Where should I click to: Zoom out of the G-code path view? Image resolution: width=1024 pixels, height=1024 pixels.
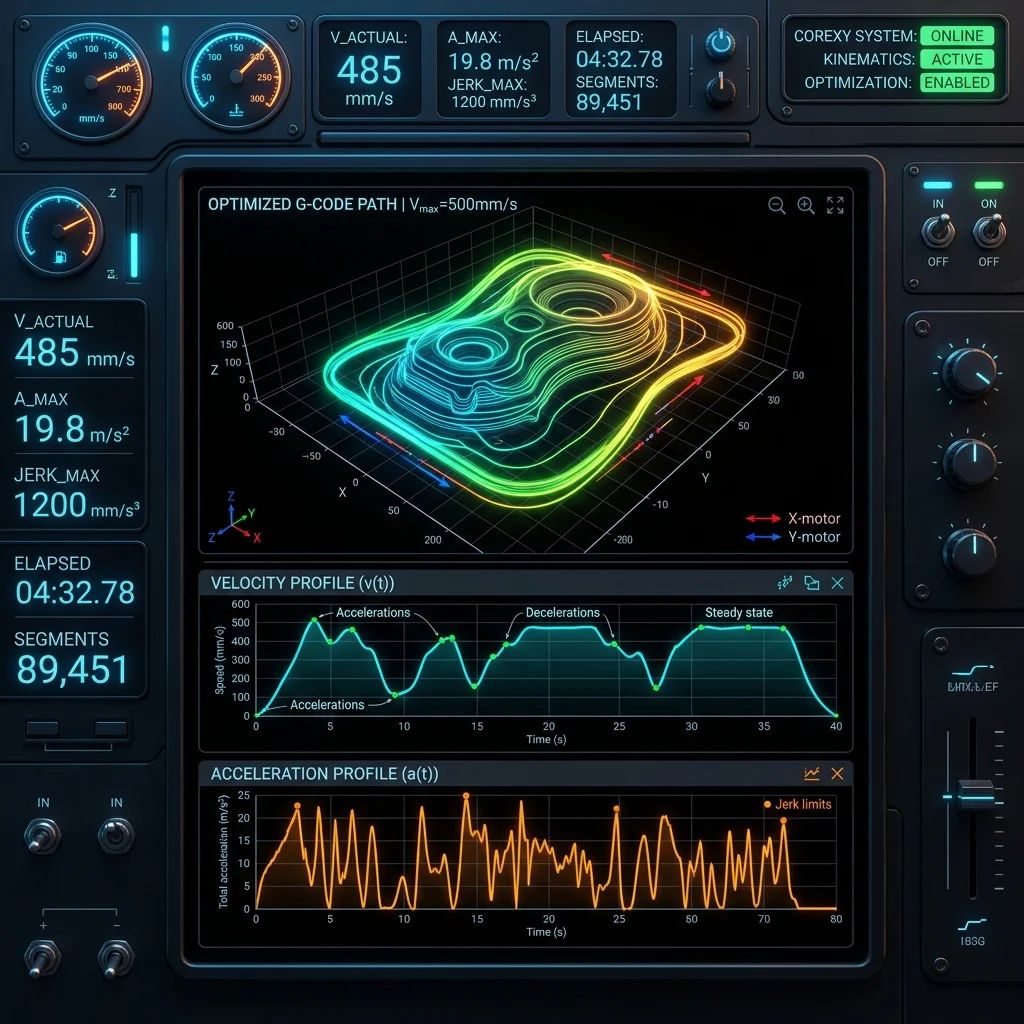(776, 206)
